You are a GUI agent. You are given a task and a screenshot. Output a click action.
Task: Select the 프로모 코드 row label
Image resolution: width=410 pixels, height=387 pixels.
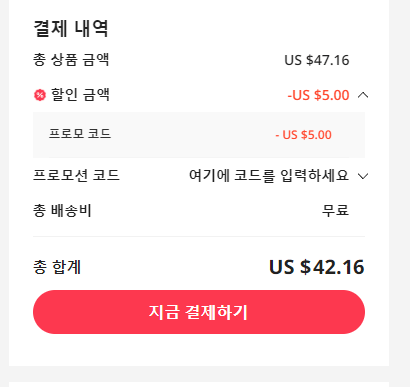tap(80, 134)
